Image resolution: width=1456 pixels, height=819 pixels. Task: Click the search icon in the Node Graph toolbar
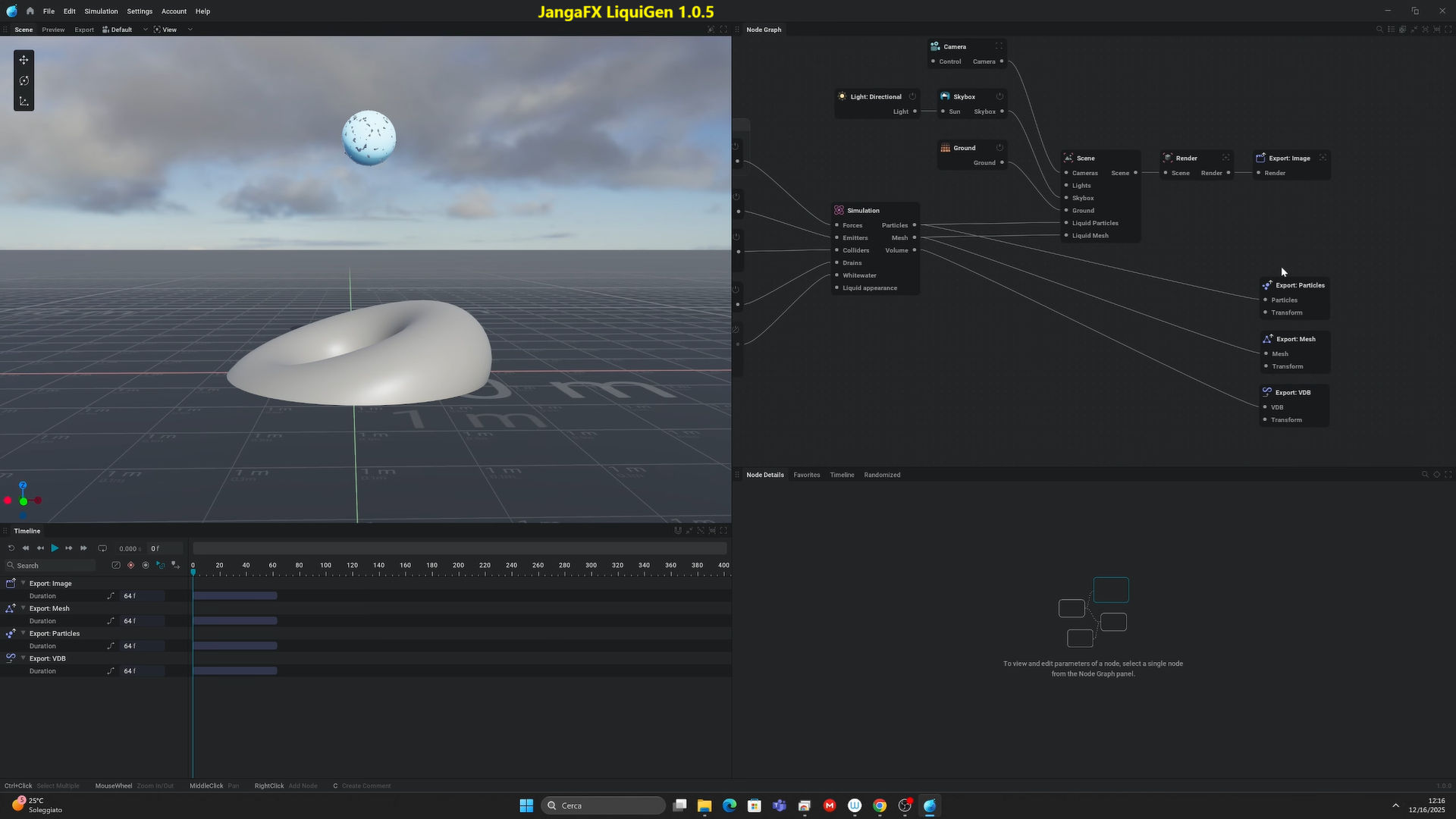pyautogui.click(x=1379, y=30)
